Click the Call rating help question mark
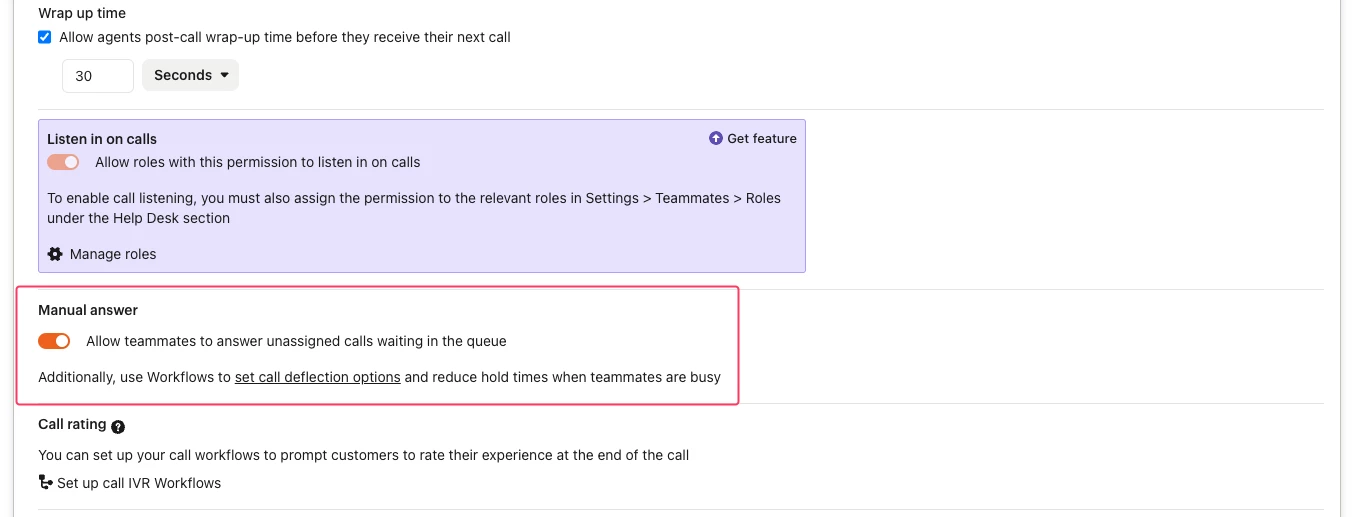This screenshot has width=1356, height=517. click(x=118, y=427)
